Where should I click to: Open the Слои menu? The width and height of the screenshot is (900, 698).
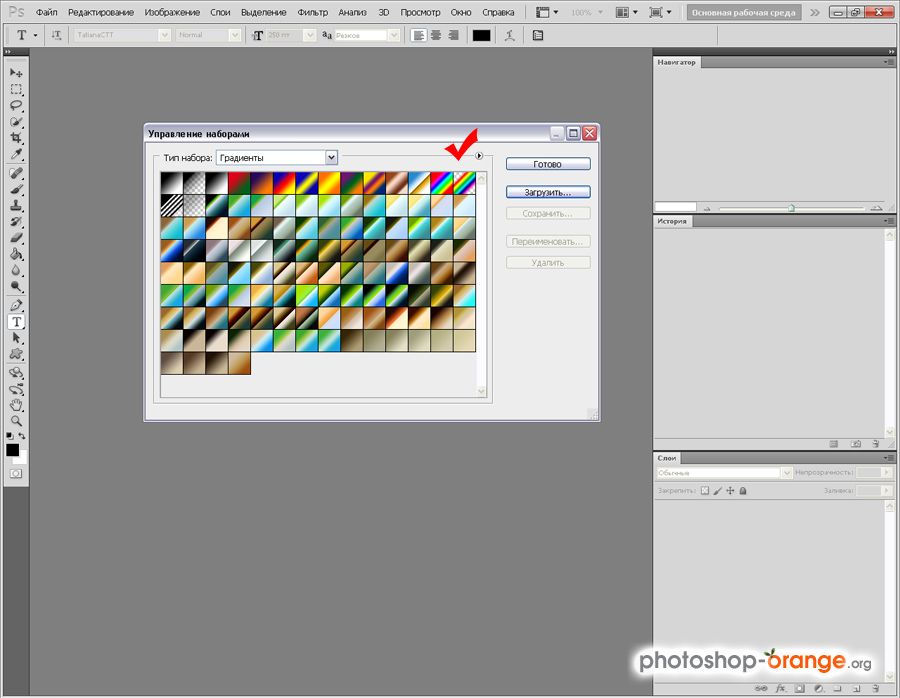pos(220,12)
